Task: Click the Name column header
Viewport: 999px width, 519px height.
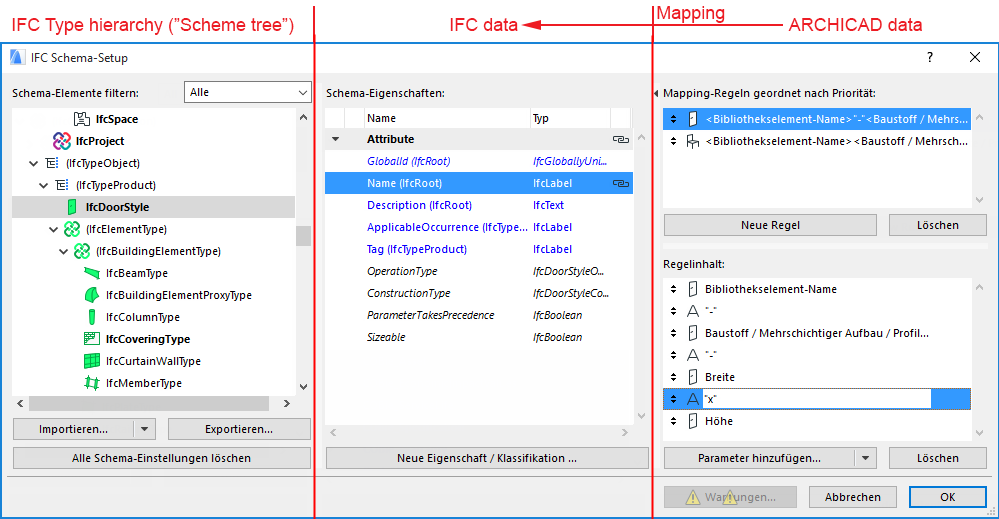Action: [447, 118]
